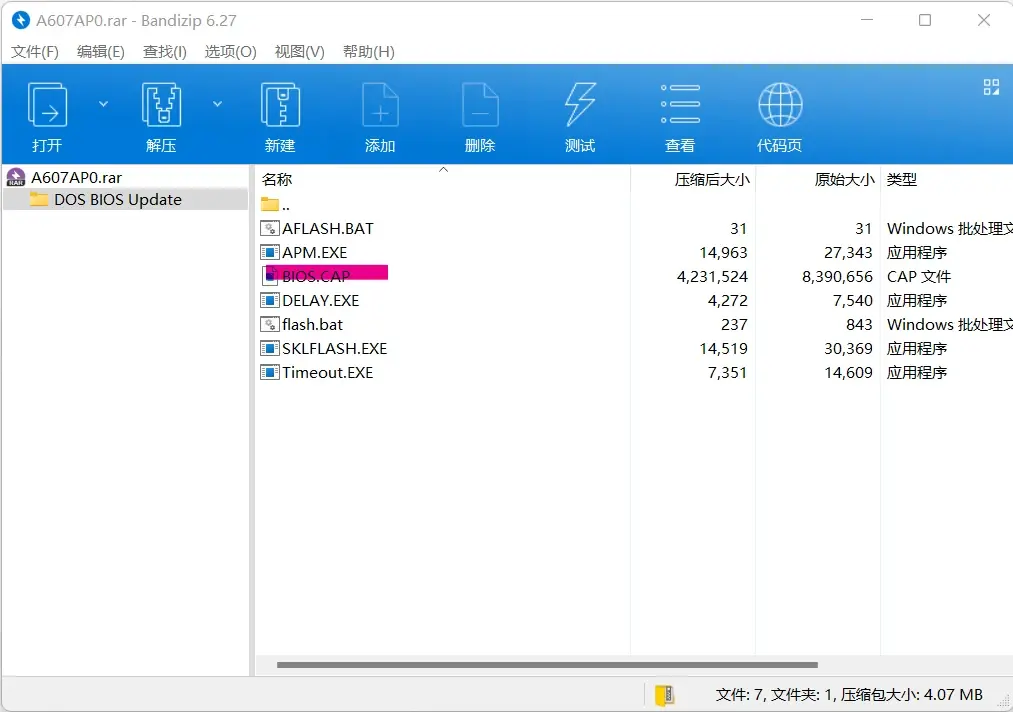Screen dimensions: 1013x712
Task: Click DELAY.EXE compressed size 4,272
Action: (727, 301)
